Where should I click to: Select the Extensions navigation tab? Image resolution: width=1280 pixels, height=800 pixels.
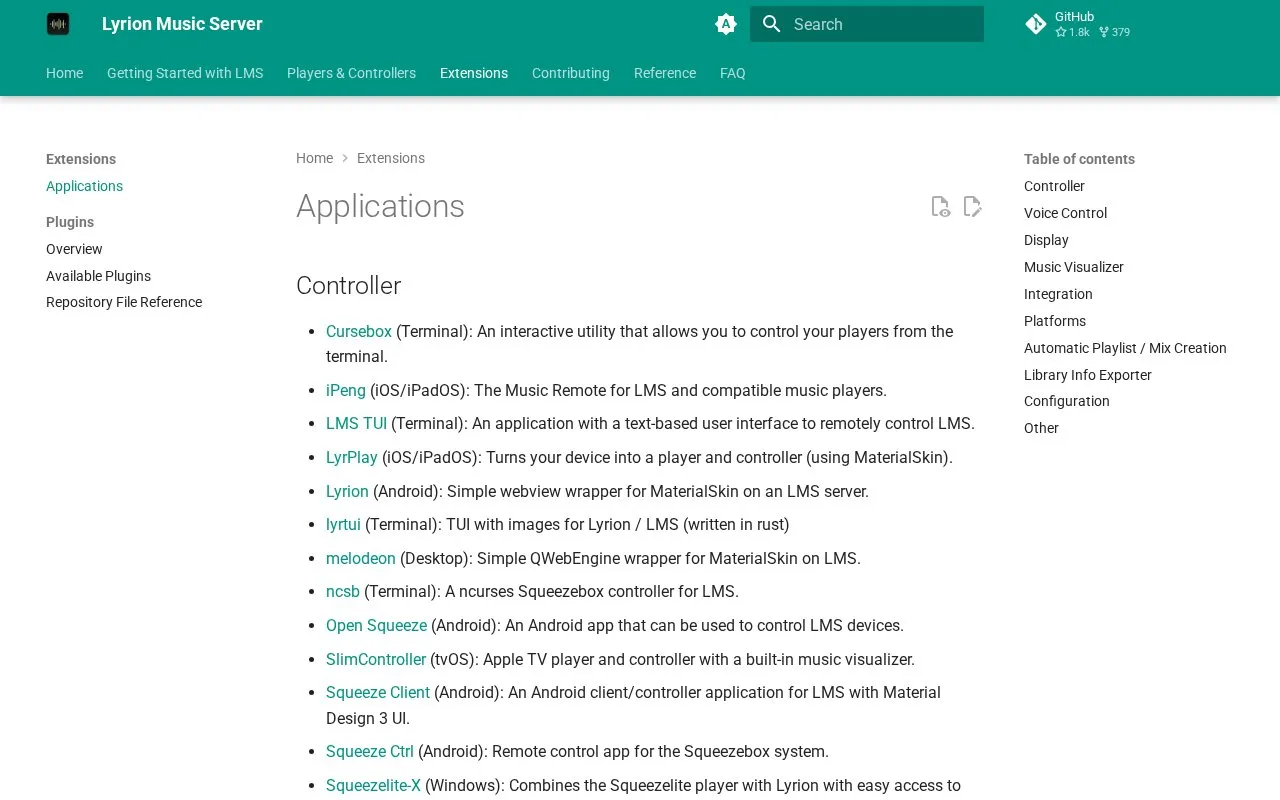(x=474, y=73)
